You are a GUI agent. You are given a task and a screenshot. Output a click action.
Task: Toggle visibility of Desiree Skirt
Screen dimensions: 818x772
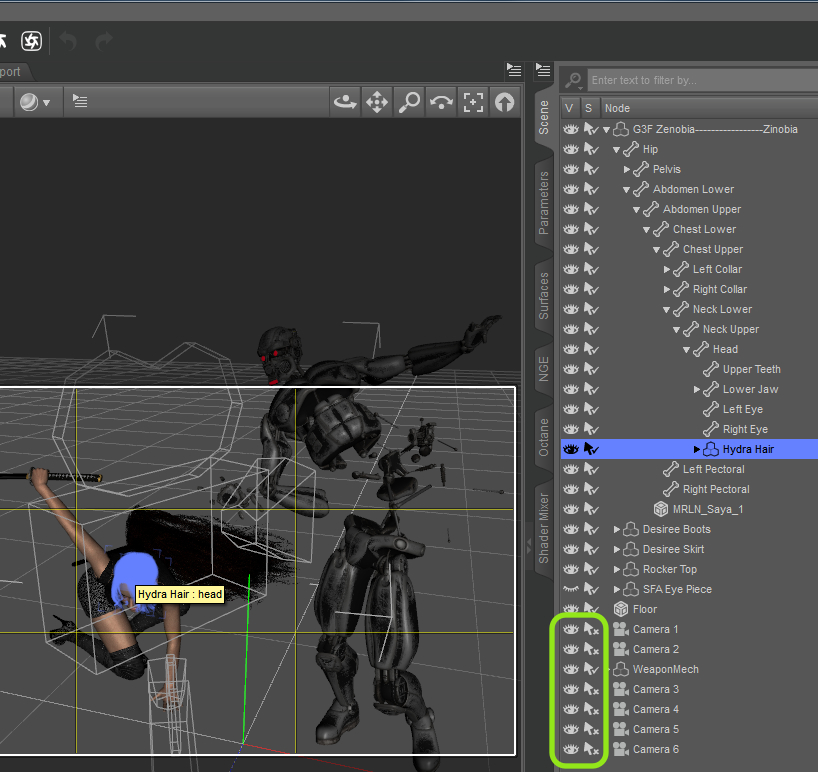(x=570, y=549)
